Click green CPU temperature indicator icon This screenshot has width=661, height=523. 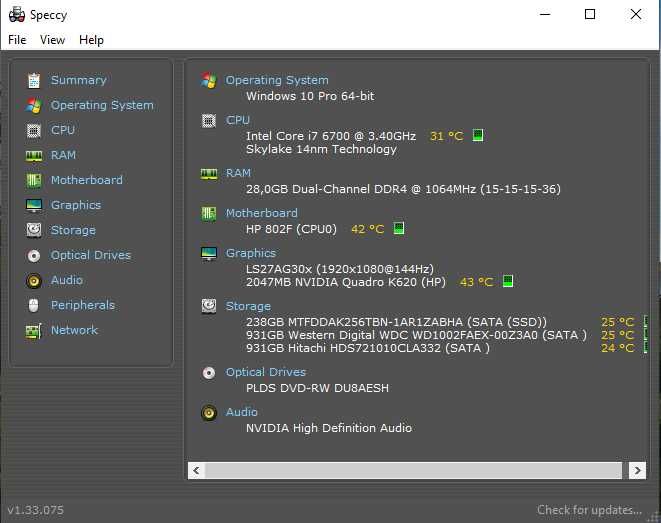coord(478,135)
